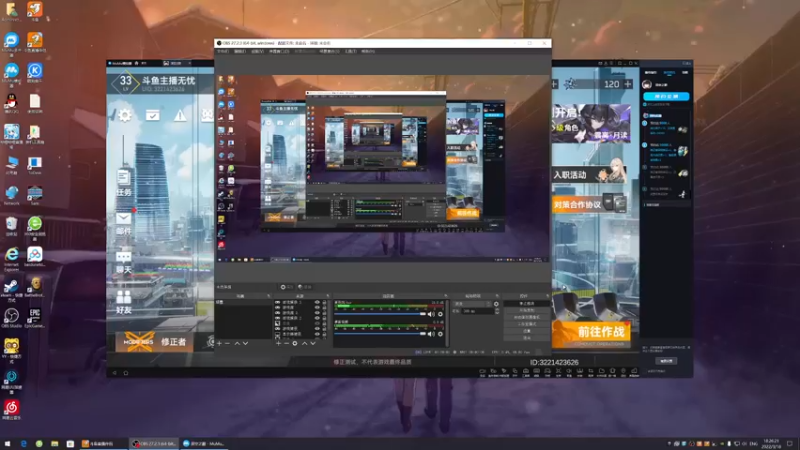Select Internet Explorer desktop icon

pos(11,258)
